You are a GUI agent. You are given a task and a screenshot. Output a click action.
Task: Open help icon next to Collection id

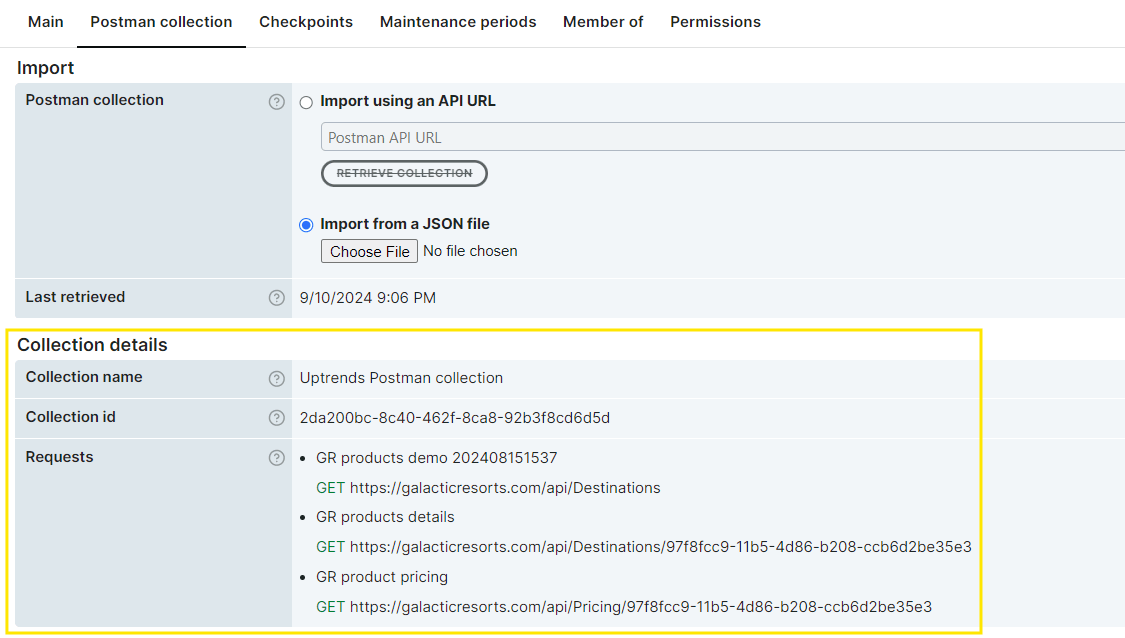pos(276,418)
